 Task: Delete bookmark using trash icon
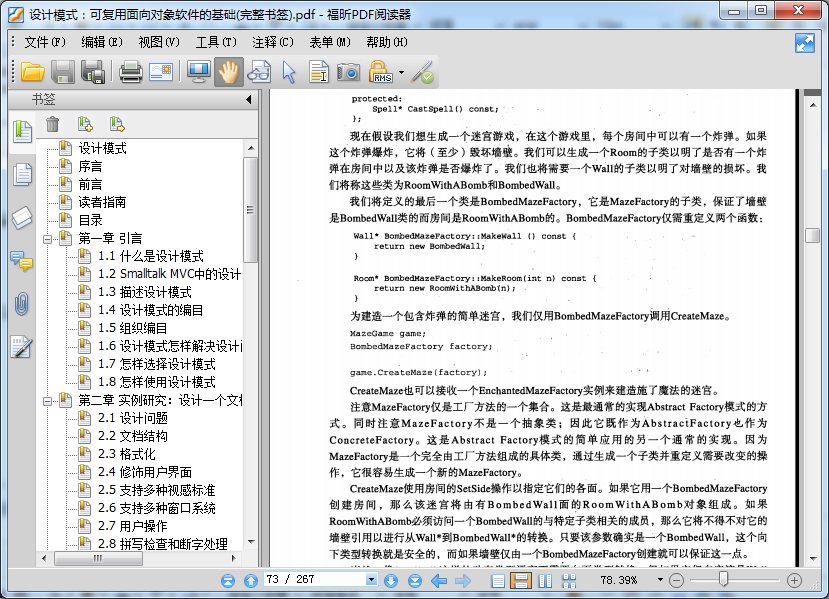(x=52, y=124)
